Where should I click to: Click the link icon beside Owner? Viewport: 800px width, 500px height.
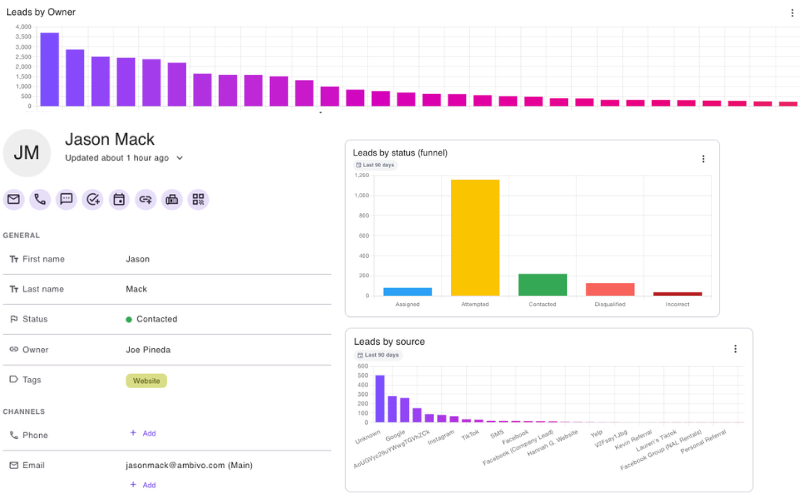(14, 349)
